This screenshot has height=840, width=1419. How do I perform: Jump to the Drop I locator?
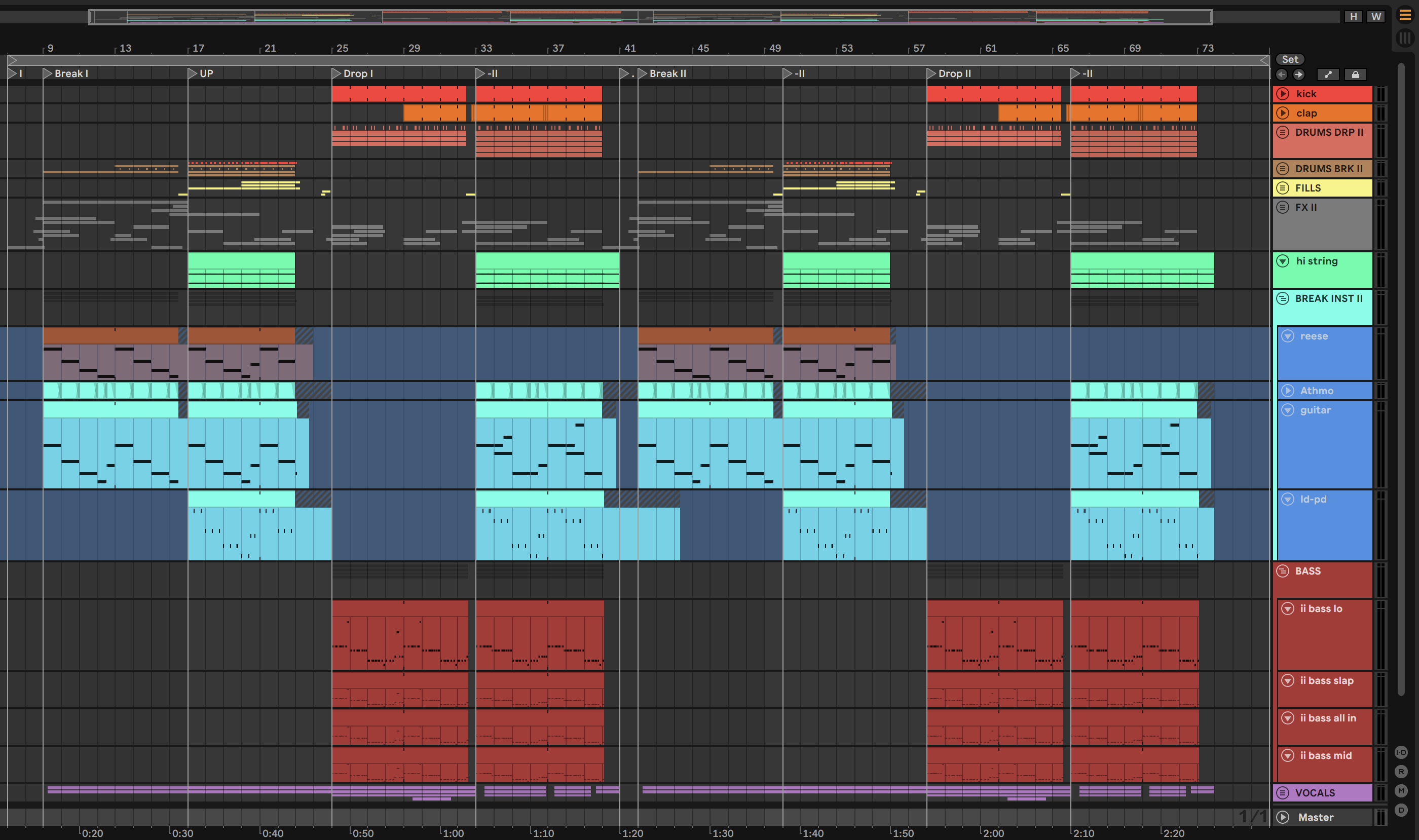pos(337,73)
